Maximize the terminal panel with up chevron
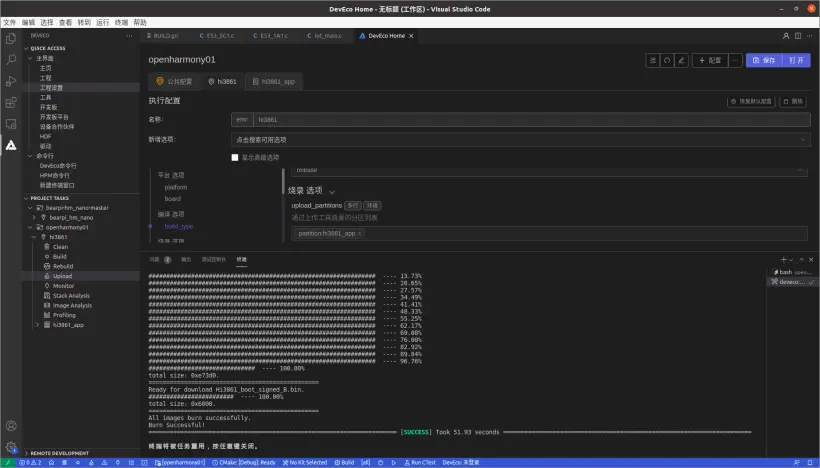 pyautogui.click(x=801, y=259)
